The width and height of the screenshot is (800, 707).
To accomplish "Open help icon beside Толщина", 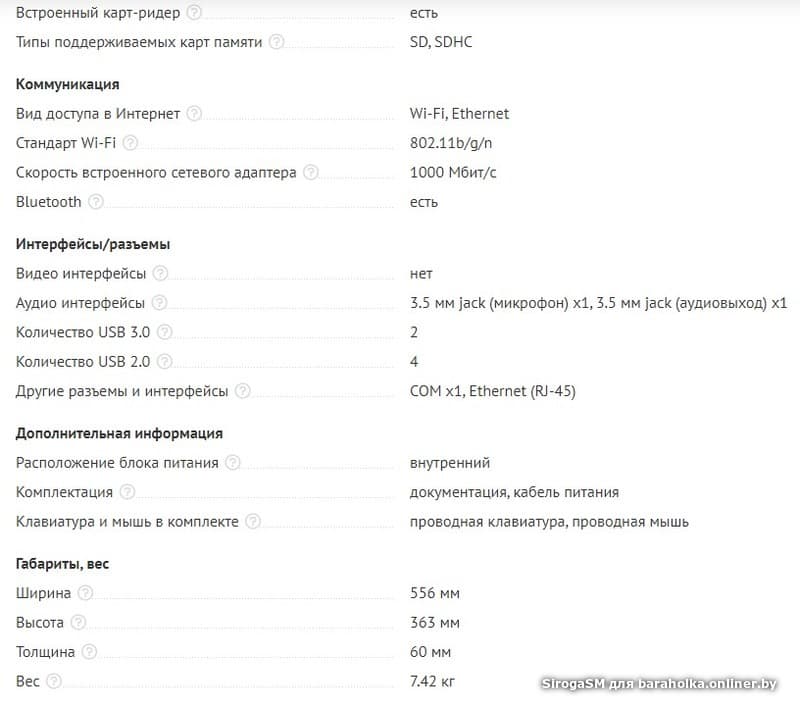I will pos(89,651).
